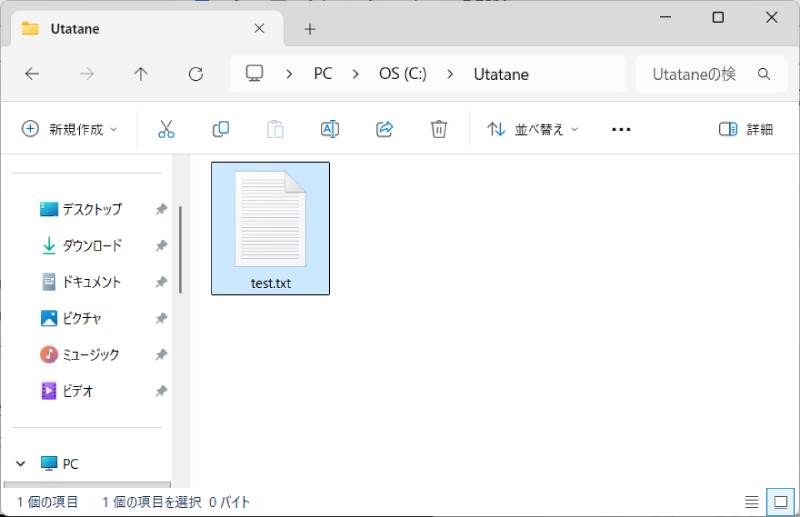The width and height of the screenshot is (800, 517).
Task: Unpin ビデオ with its pin icon
Action: click(x=161, y=391)
